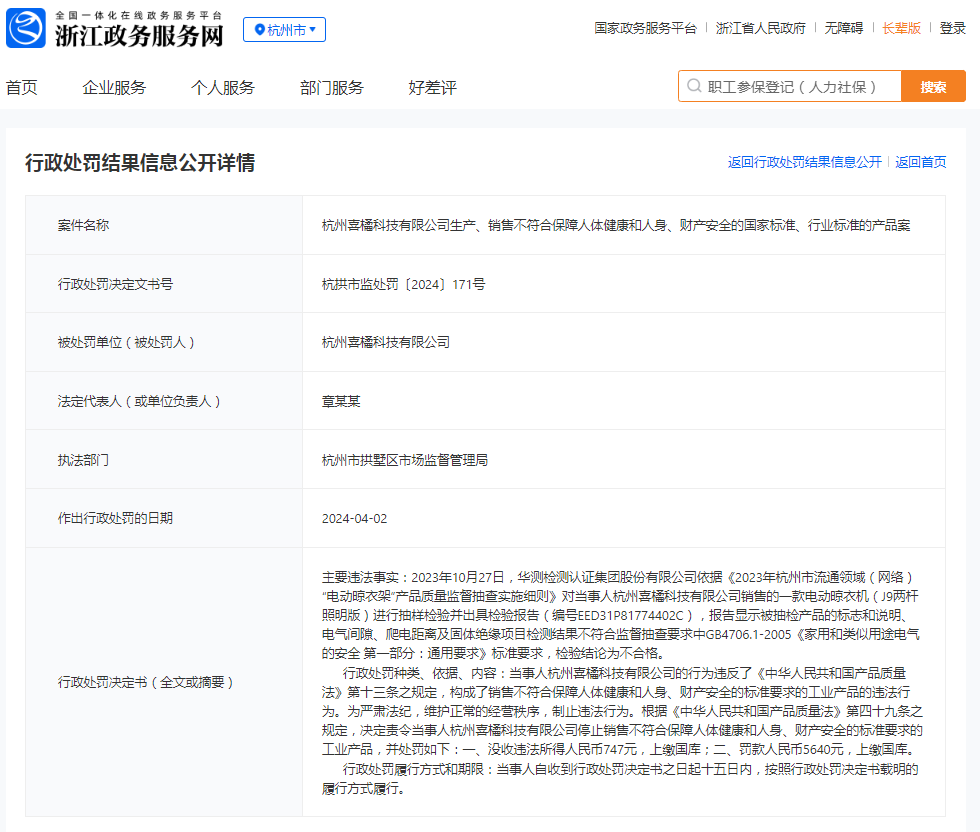Viewport: 980px width, 832px height.
Task: Open the 浙江省人民政府 link
Action: coord(761,28)
